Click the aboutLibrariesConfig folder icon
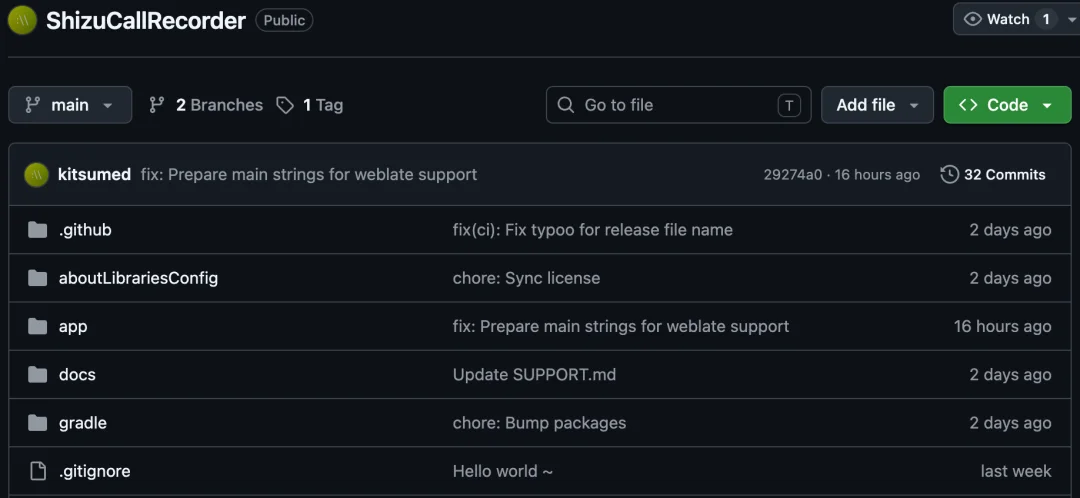The height and width of the screenshot is (498, 1080). 37,278
